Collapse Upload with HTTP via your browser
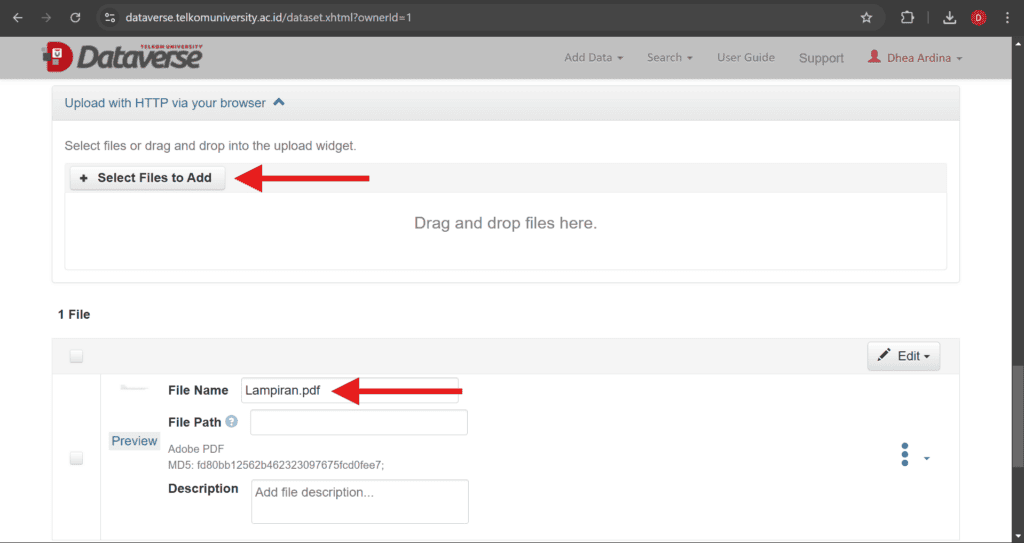 (174, 103)
